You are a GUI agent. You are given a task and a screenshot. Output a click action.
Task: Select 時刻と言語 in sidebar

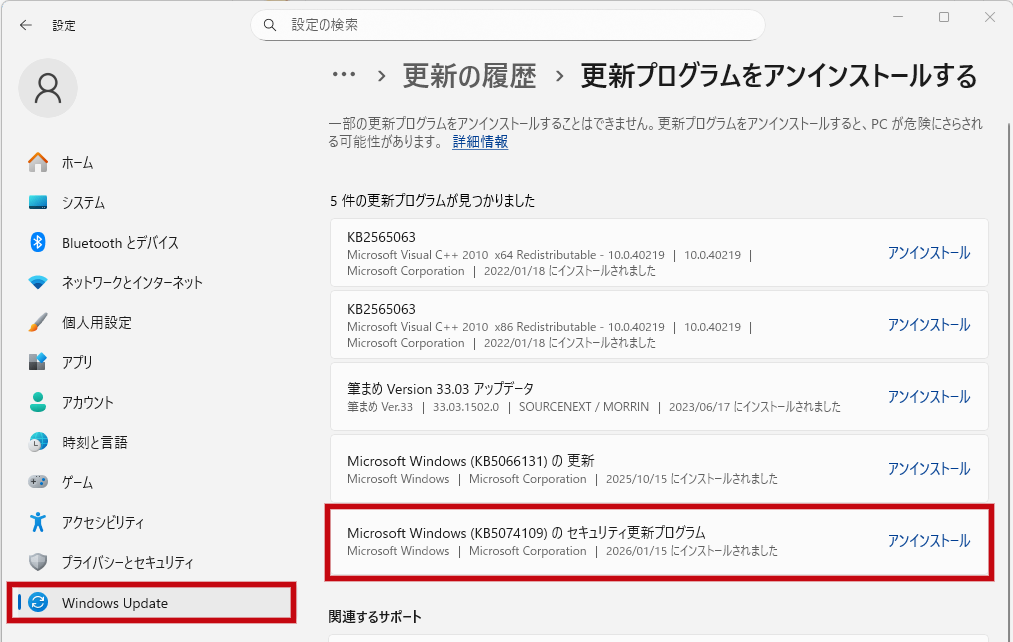94,442
